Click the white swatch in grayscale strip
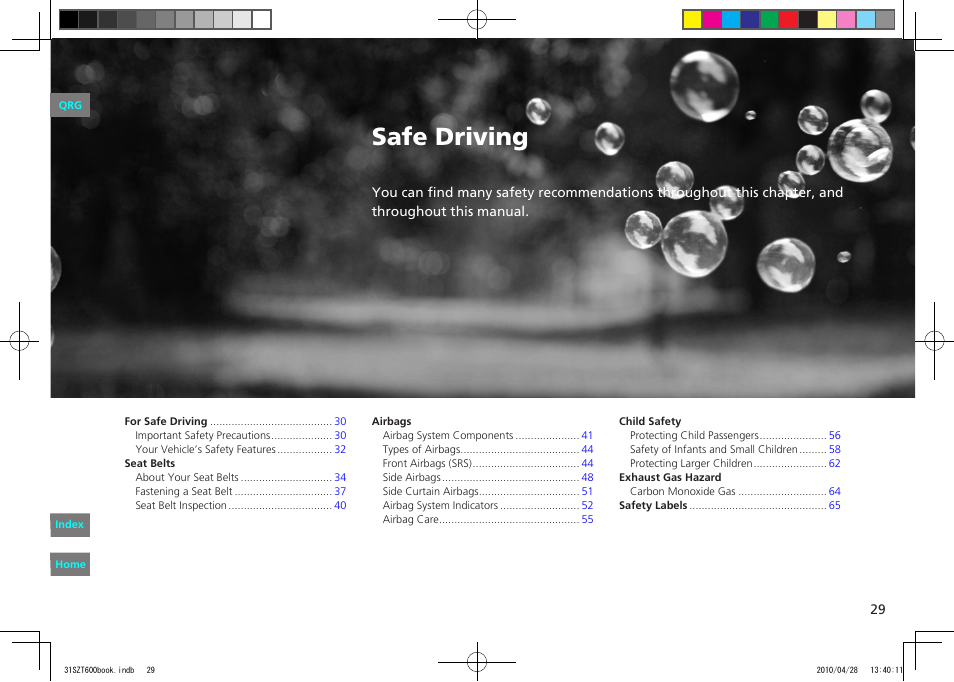Image resolution: width=954 pixels, height=682 pixels. point(262,19)
